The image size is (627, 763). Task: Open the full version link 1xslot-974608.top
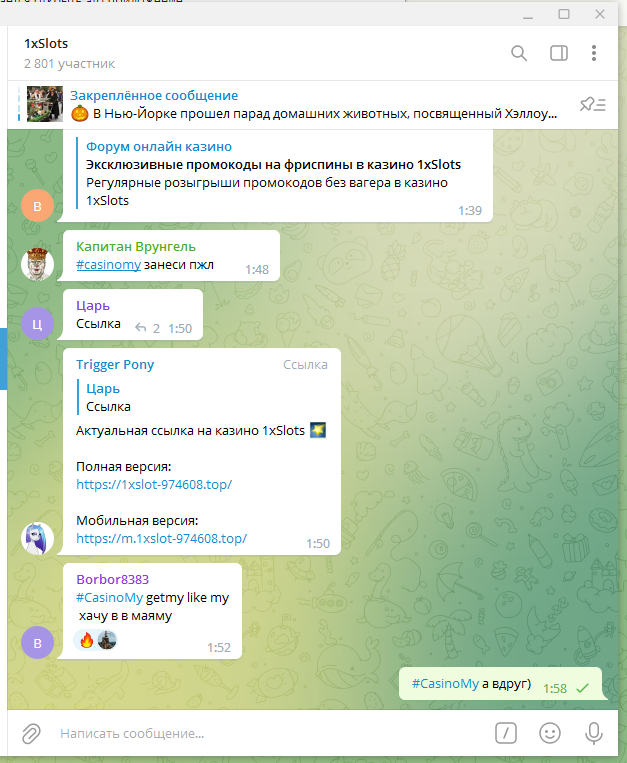(154, 485)
